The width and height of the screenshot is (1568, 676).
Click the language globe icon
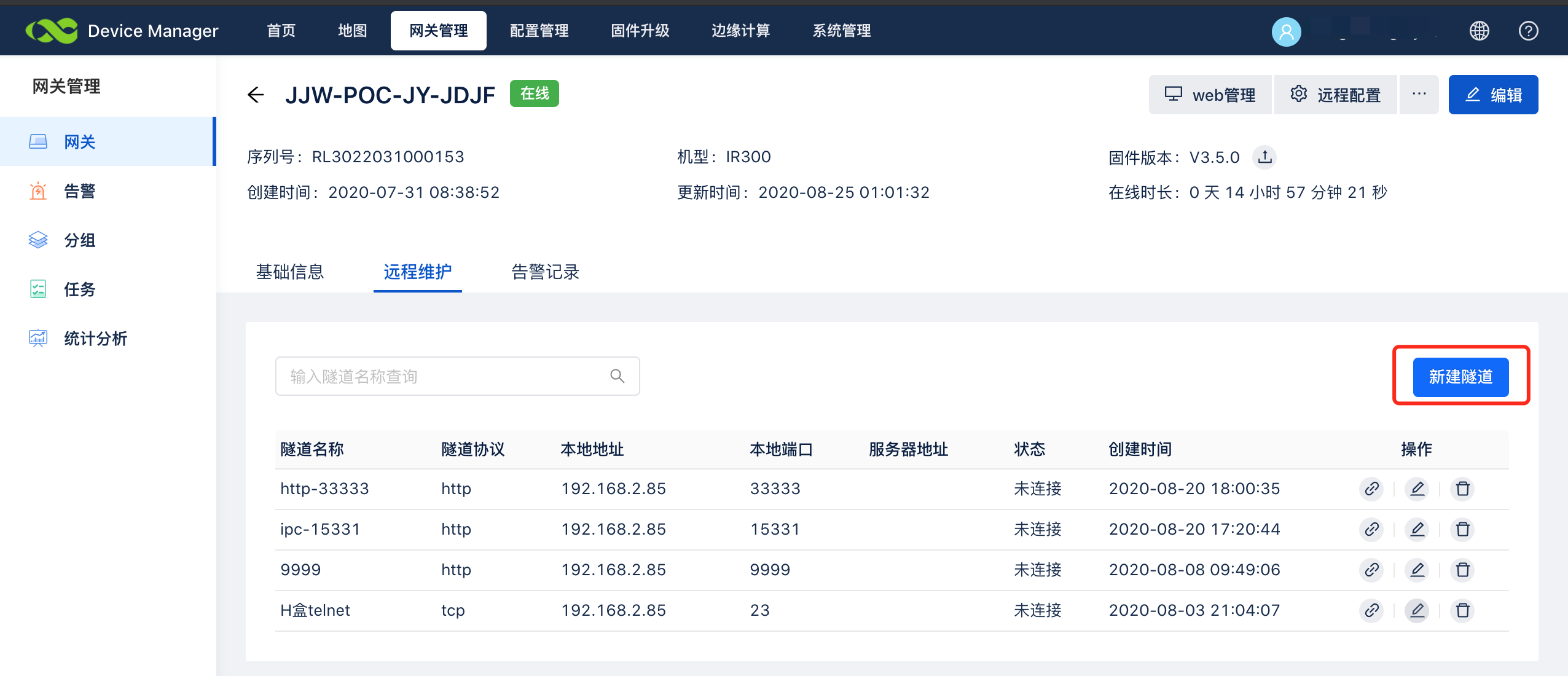click(x=1479, y=31)
